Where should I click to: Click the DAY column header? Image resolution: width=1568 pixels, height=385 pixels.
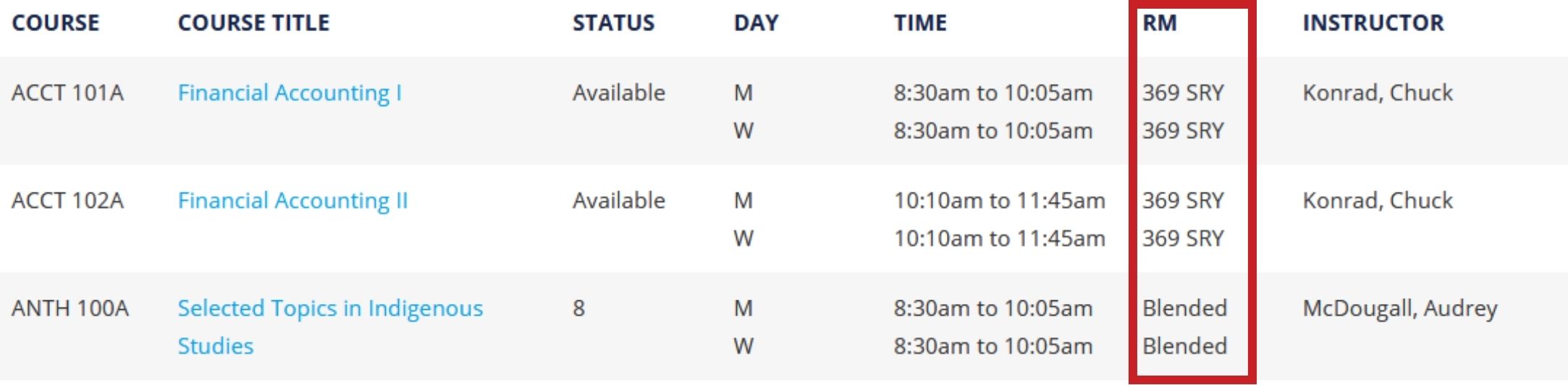pos(756,23)
